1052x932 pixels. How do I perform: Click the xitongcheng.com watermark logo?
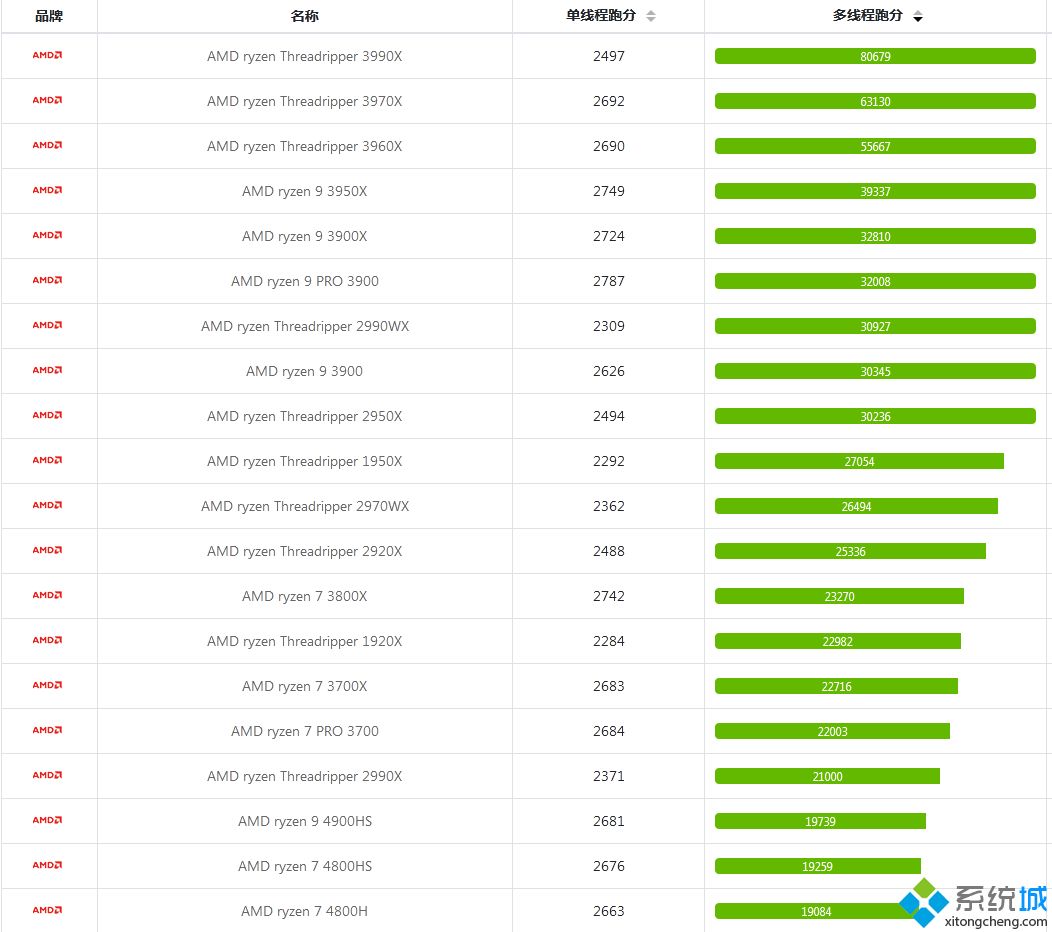click(x=972, y=905)
